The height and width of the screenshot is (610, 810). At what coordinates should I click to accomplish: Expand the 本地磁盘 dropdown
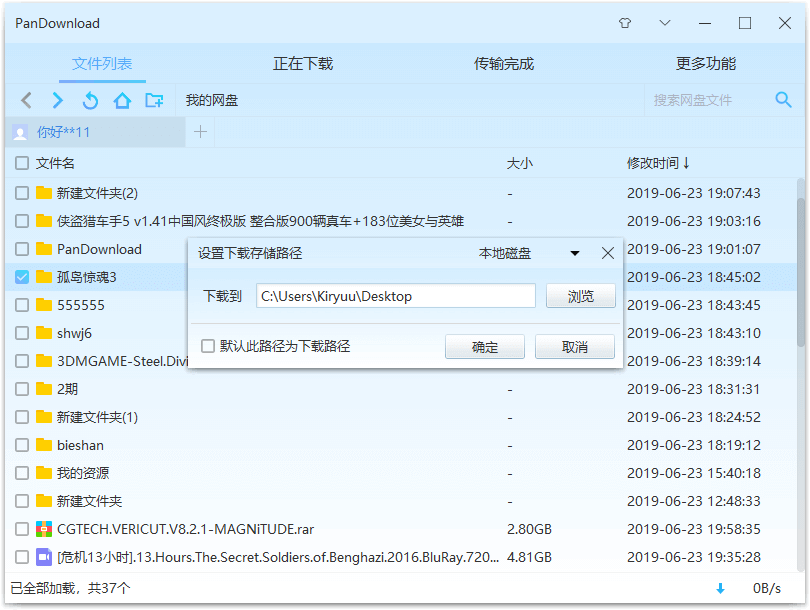pos(575,254)
